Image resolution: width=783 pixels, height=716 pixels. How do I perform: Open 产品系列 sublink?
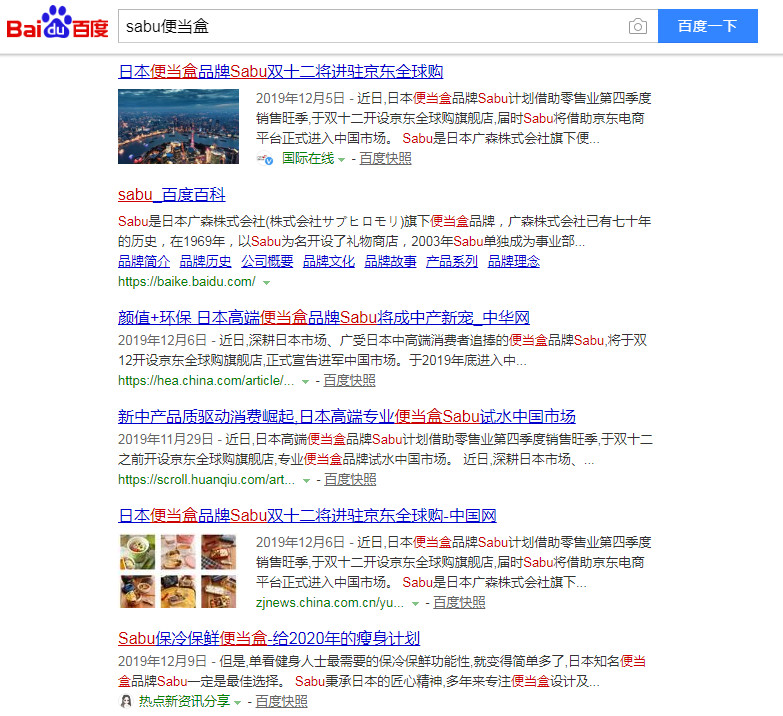452,261
